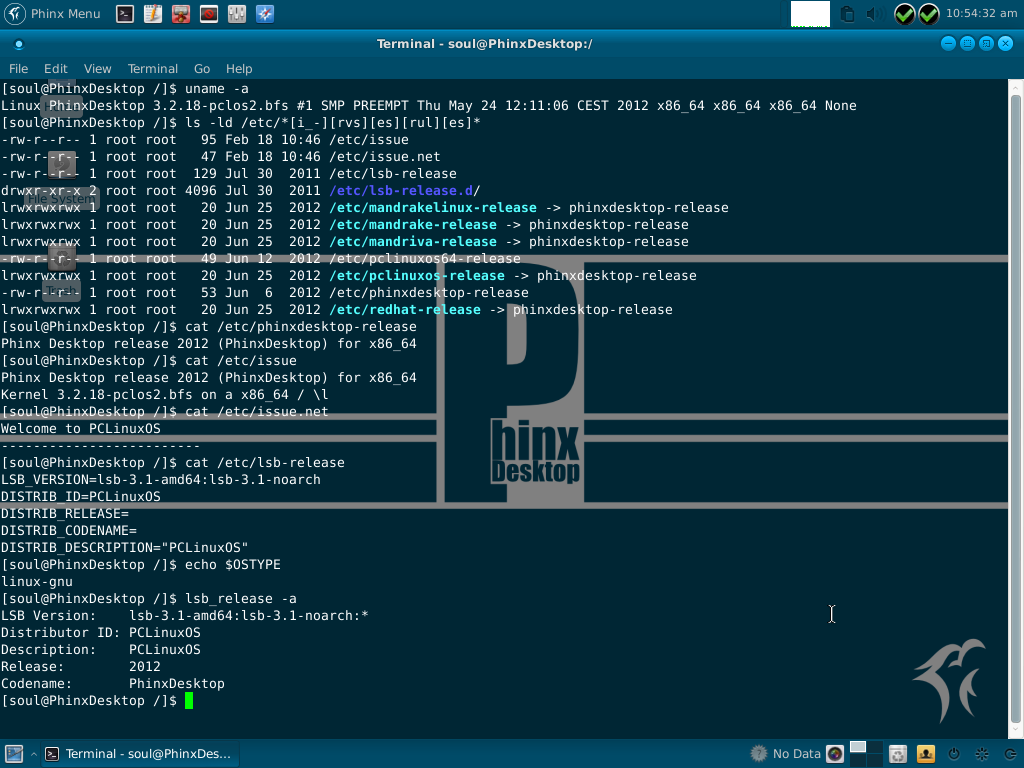Click the DISTRIB_ID=PCLinuxOS line
Screen dimensions: 1024x768
pos(80,496)
